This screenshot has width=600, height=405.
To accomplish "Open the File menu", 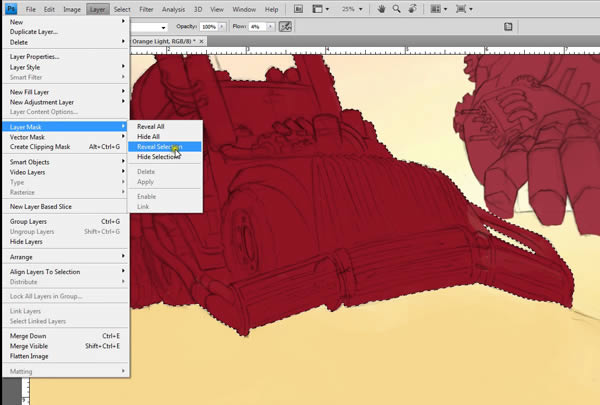I will pyautogui.click(x=31, y=9).
